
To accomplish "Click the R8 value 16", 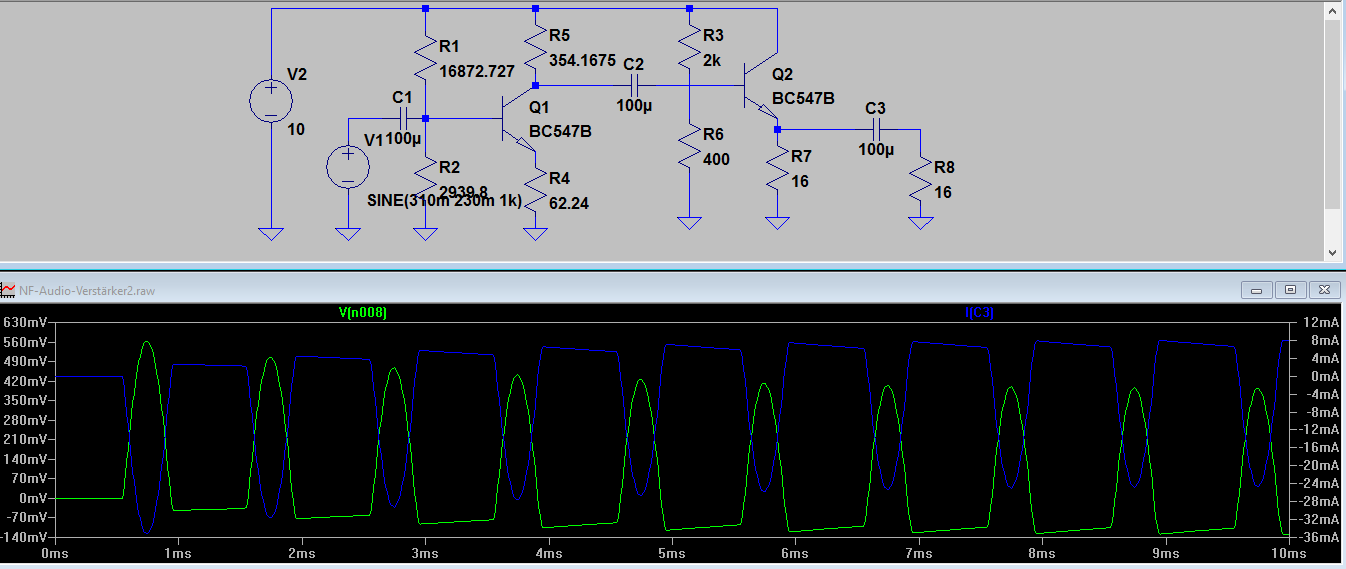I will 943,191.
